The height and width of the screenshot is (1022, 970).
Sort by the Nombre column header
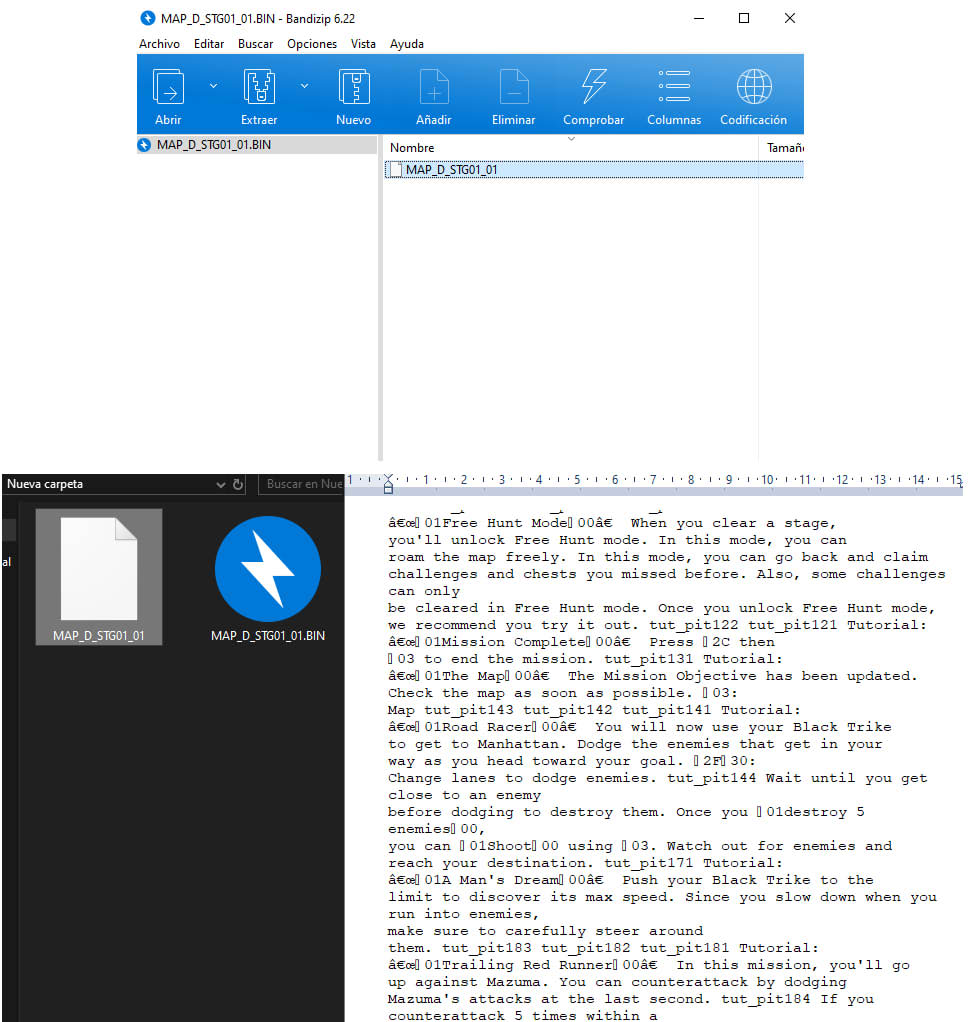[x=412, y=148]
